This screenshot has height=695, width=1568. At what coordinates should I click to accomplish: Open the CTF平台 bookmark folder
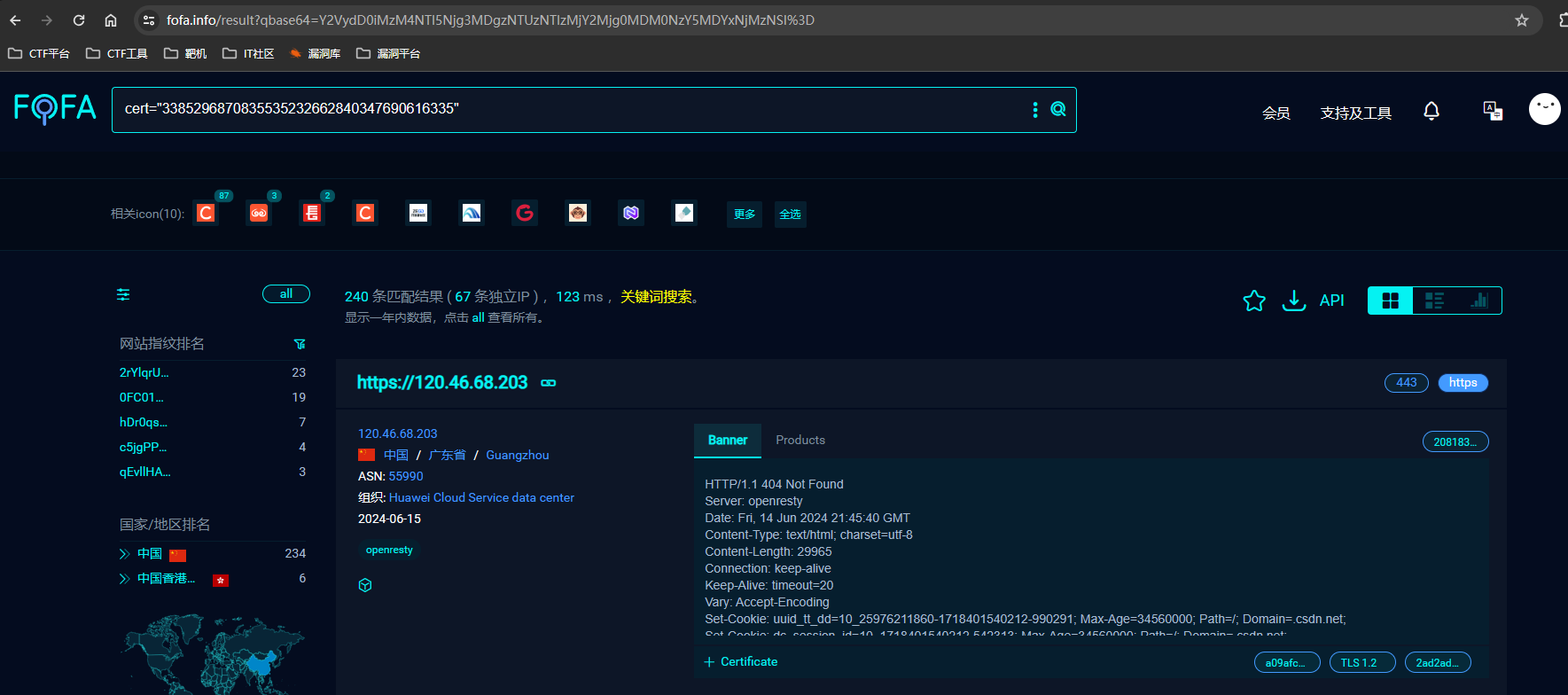39,53
